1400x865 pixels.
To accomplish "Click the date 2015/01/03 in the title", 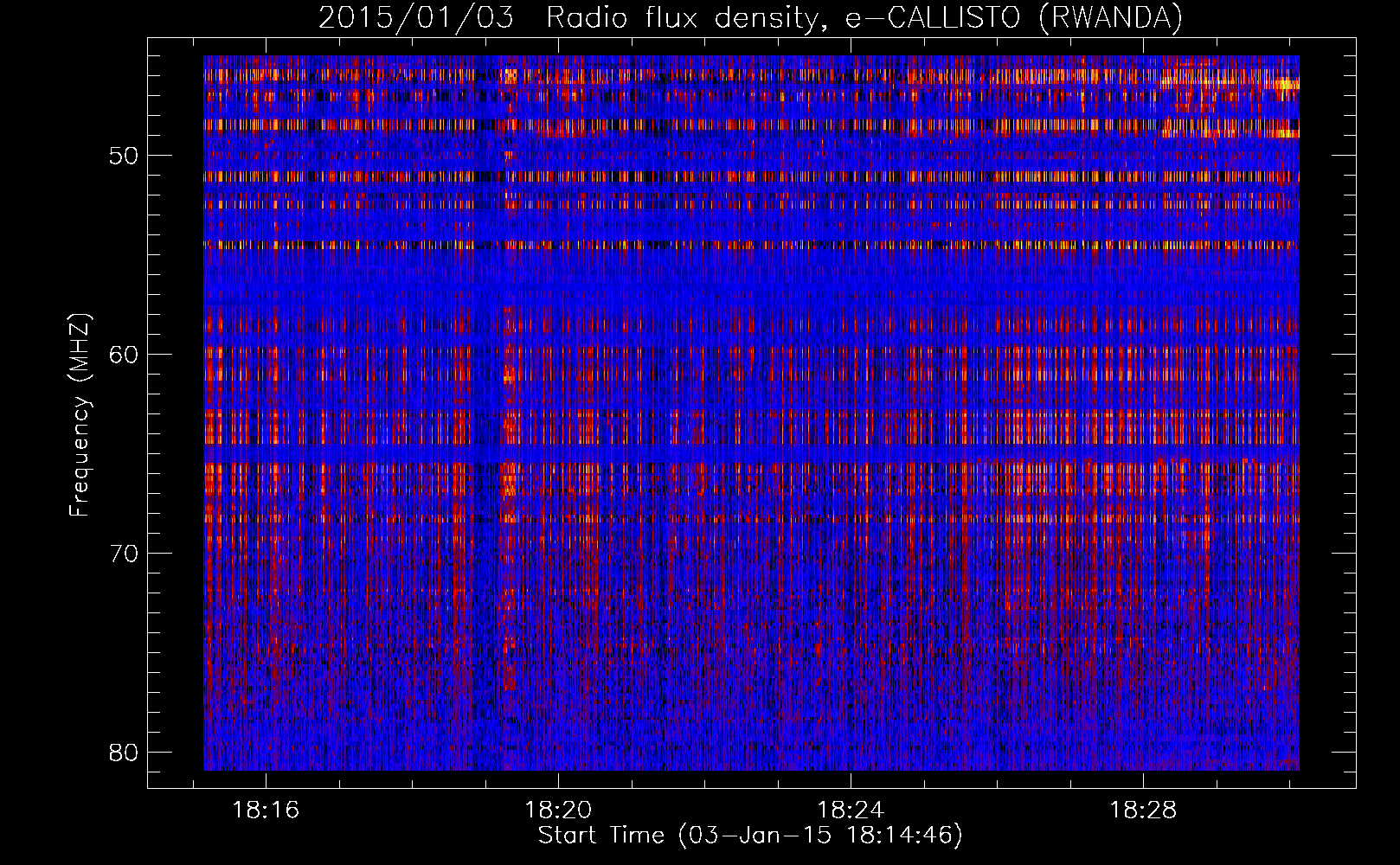I will (x=416, y=17).
